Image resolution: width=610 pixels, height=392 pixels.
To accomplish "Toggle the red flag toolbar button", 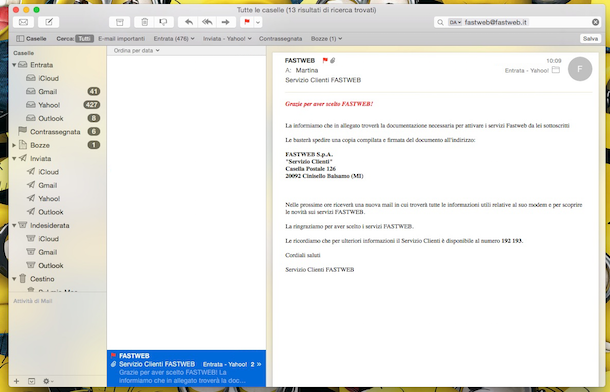I will 247,22.
